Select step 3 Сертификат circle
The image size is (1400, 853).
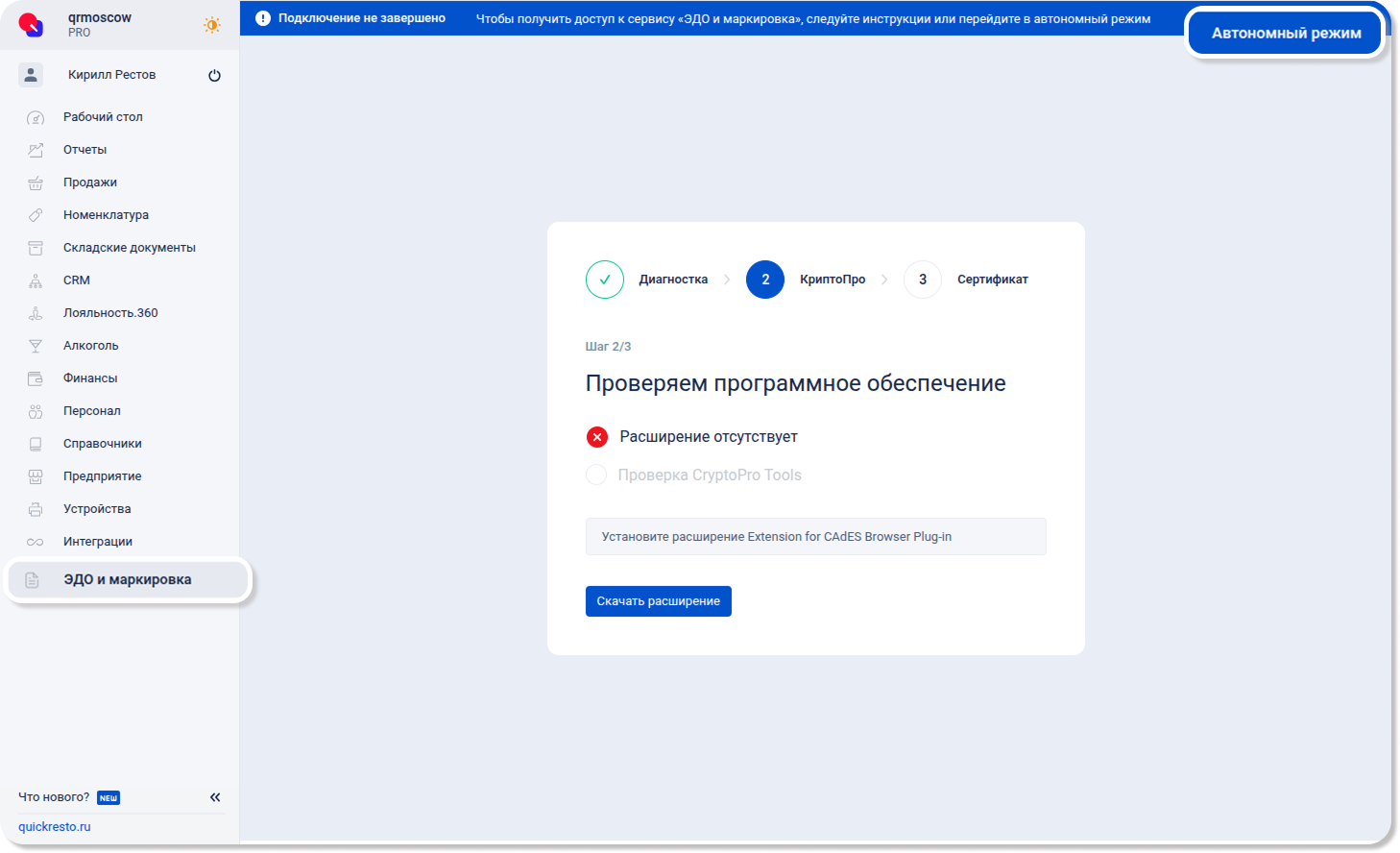point(923,280)
